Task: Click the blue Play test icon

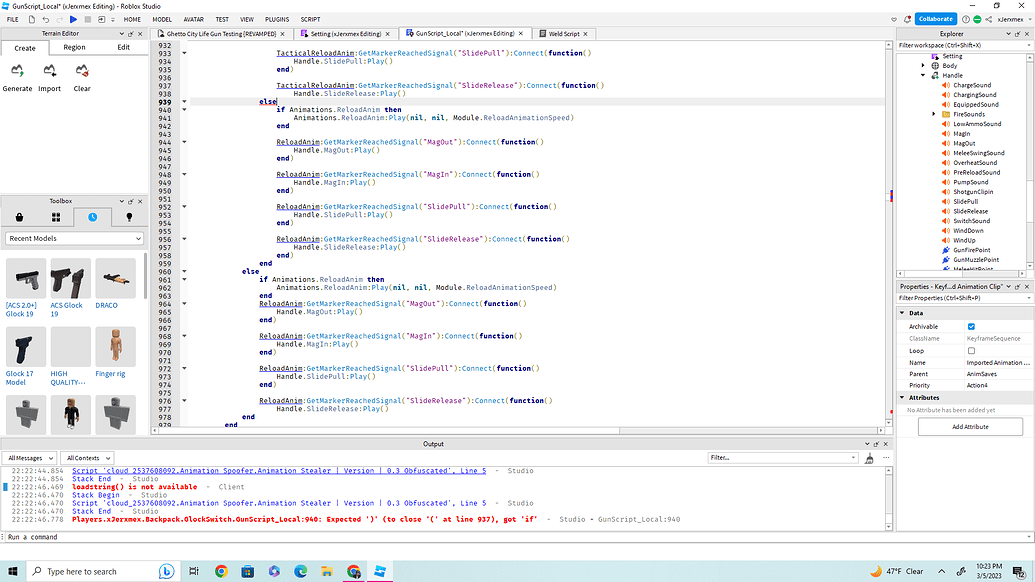Action: (x=71, y=17)
